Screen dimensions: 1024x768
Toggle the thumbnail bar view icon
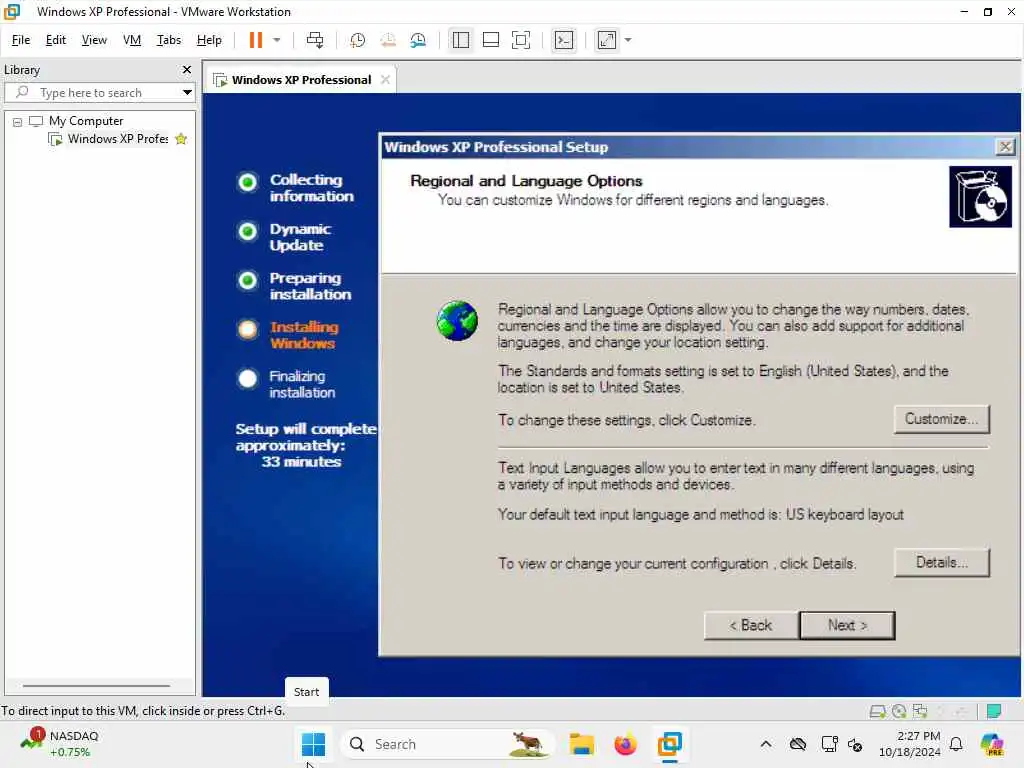coord(490,40)
